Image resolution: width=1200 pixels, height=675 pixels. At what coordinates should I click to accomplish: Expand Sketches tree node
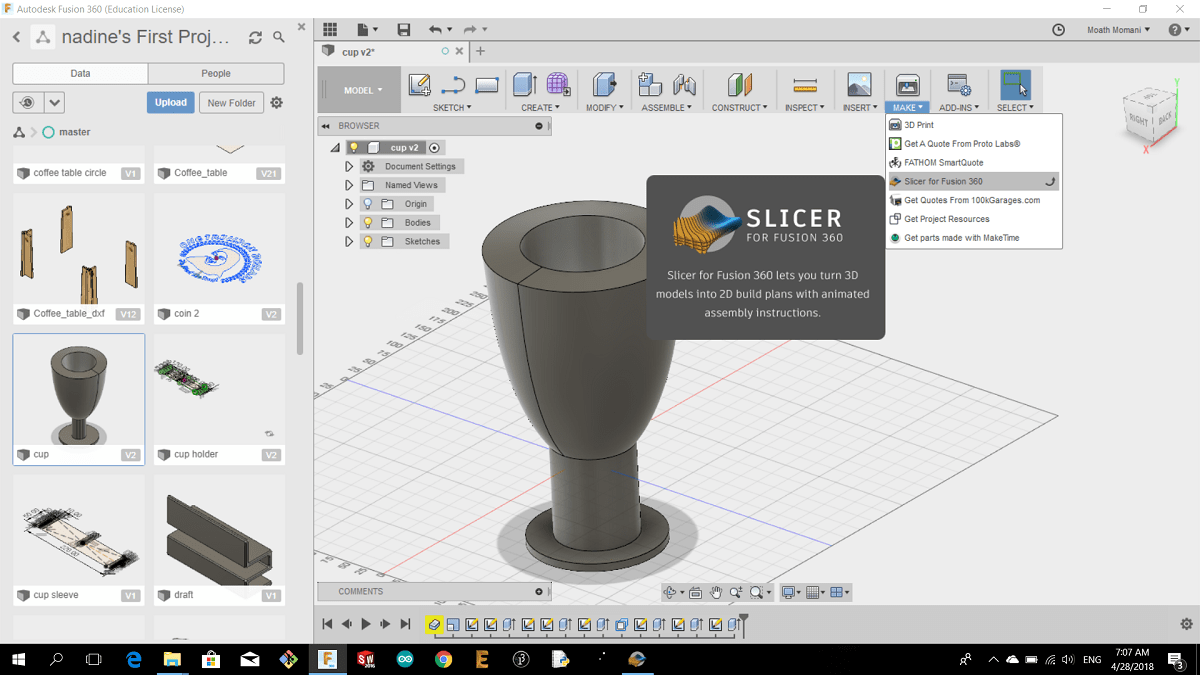pyautogui.click(x=349, y=242)
